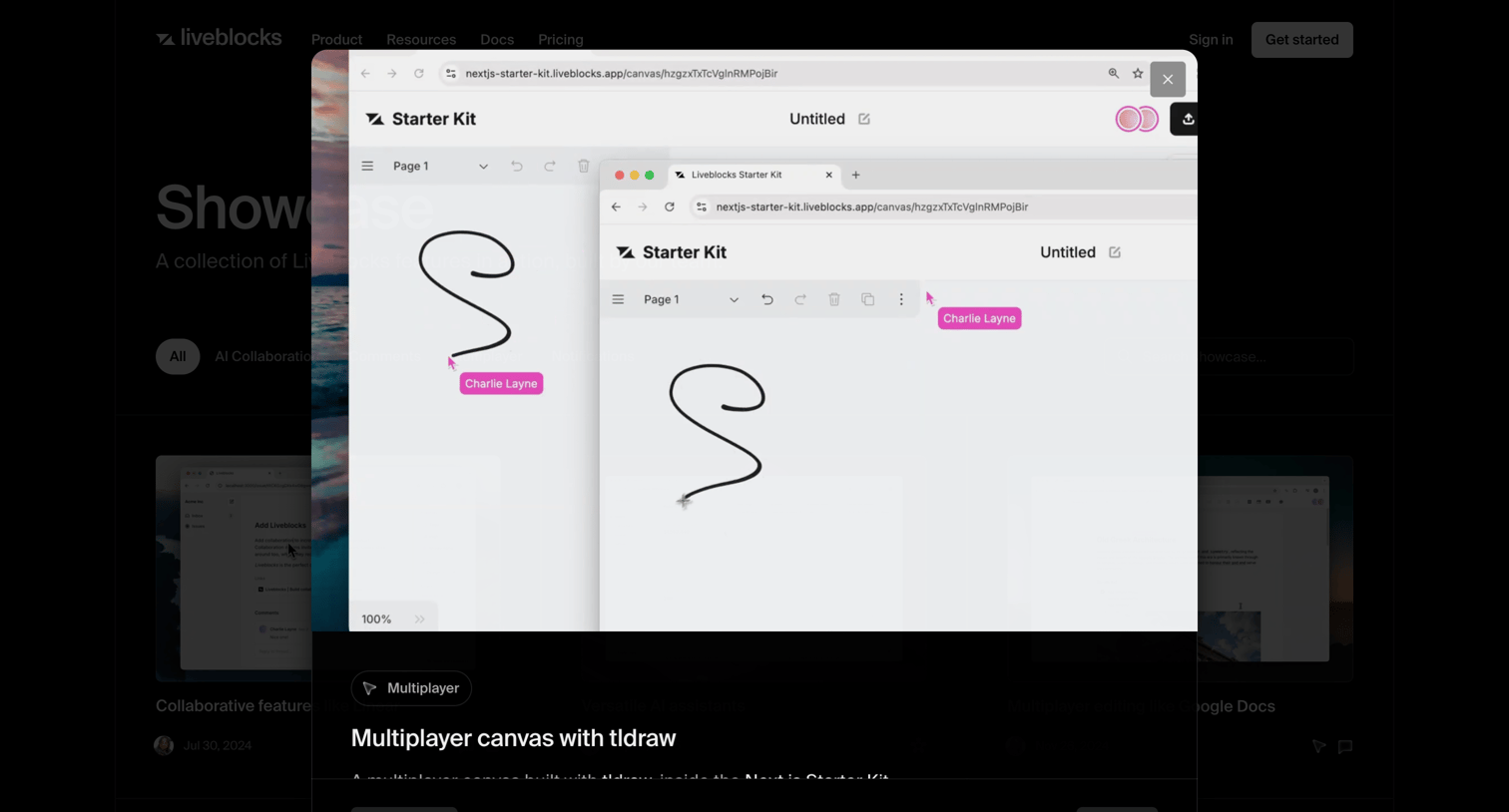The height and width of the screenshot is (812, 1509).
Task: Go to the Docs page
Action: coord(497,40)
